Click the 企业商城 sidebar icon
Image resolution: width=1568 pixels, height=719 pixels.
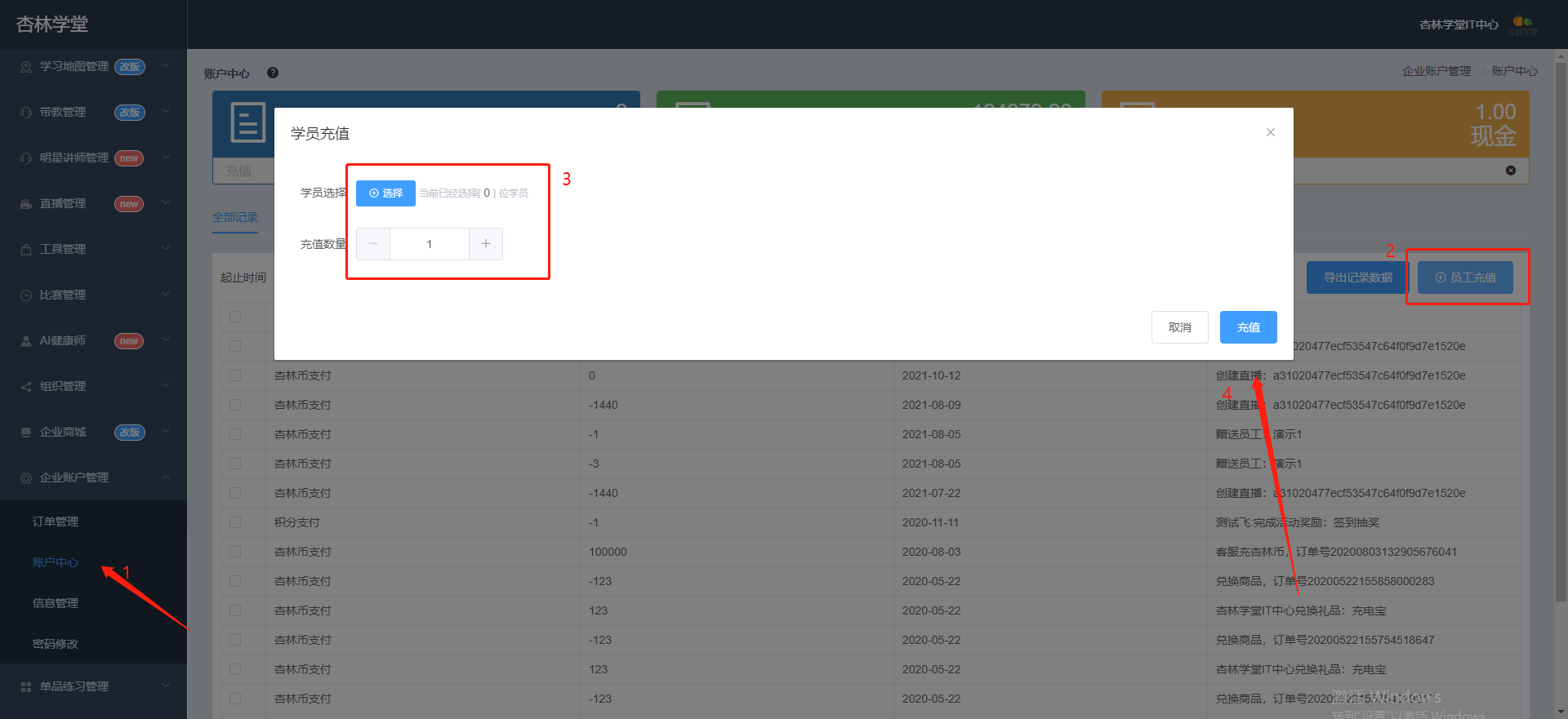26,433
